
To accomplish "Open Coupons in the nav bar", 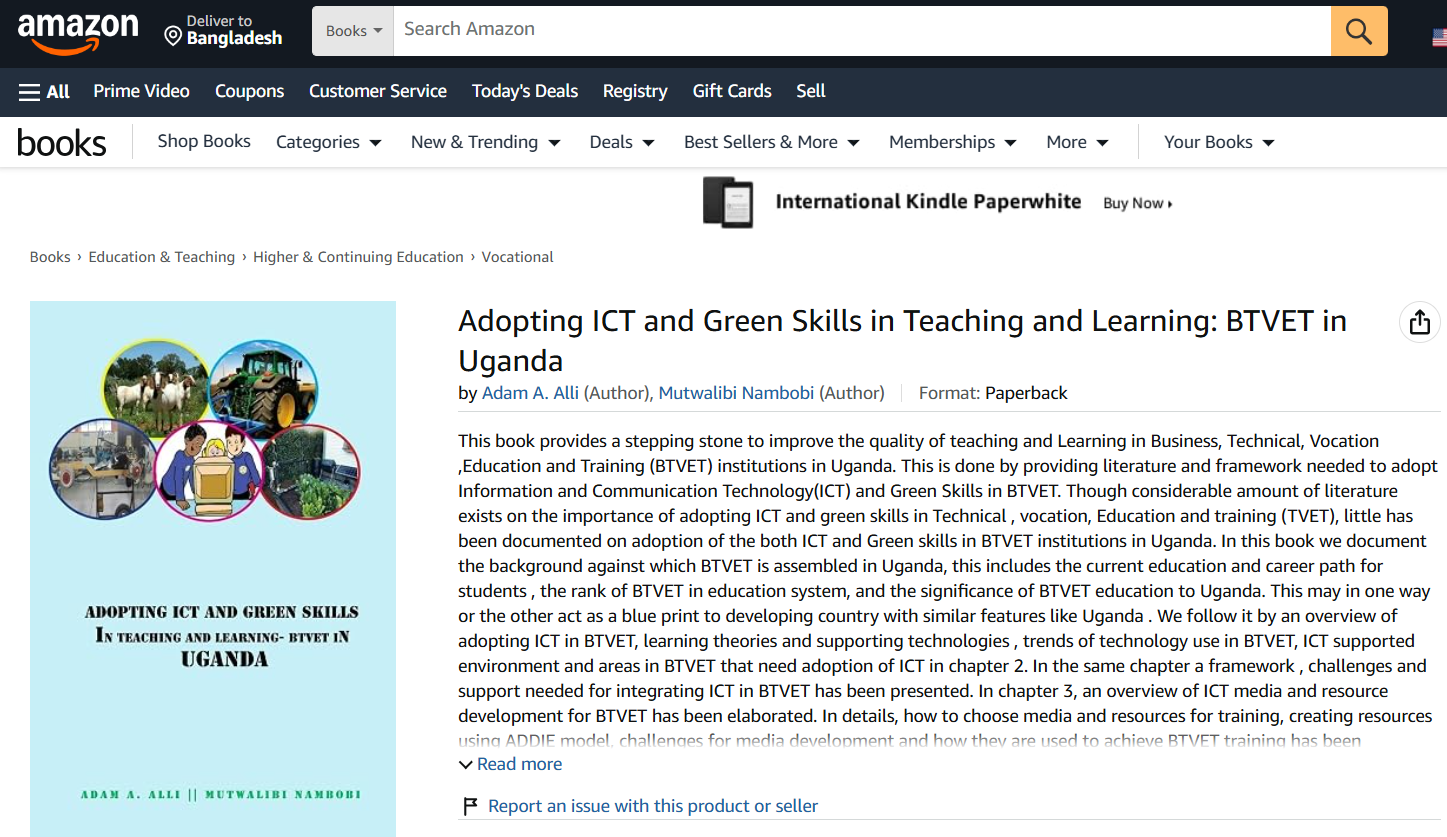I will (x=250, y=91).
